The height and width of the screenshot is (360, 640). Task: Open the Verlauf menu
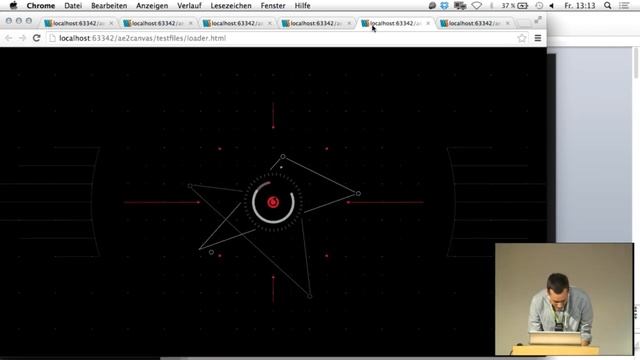[x=189, y=5]
